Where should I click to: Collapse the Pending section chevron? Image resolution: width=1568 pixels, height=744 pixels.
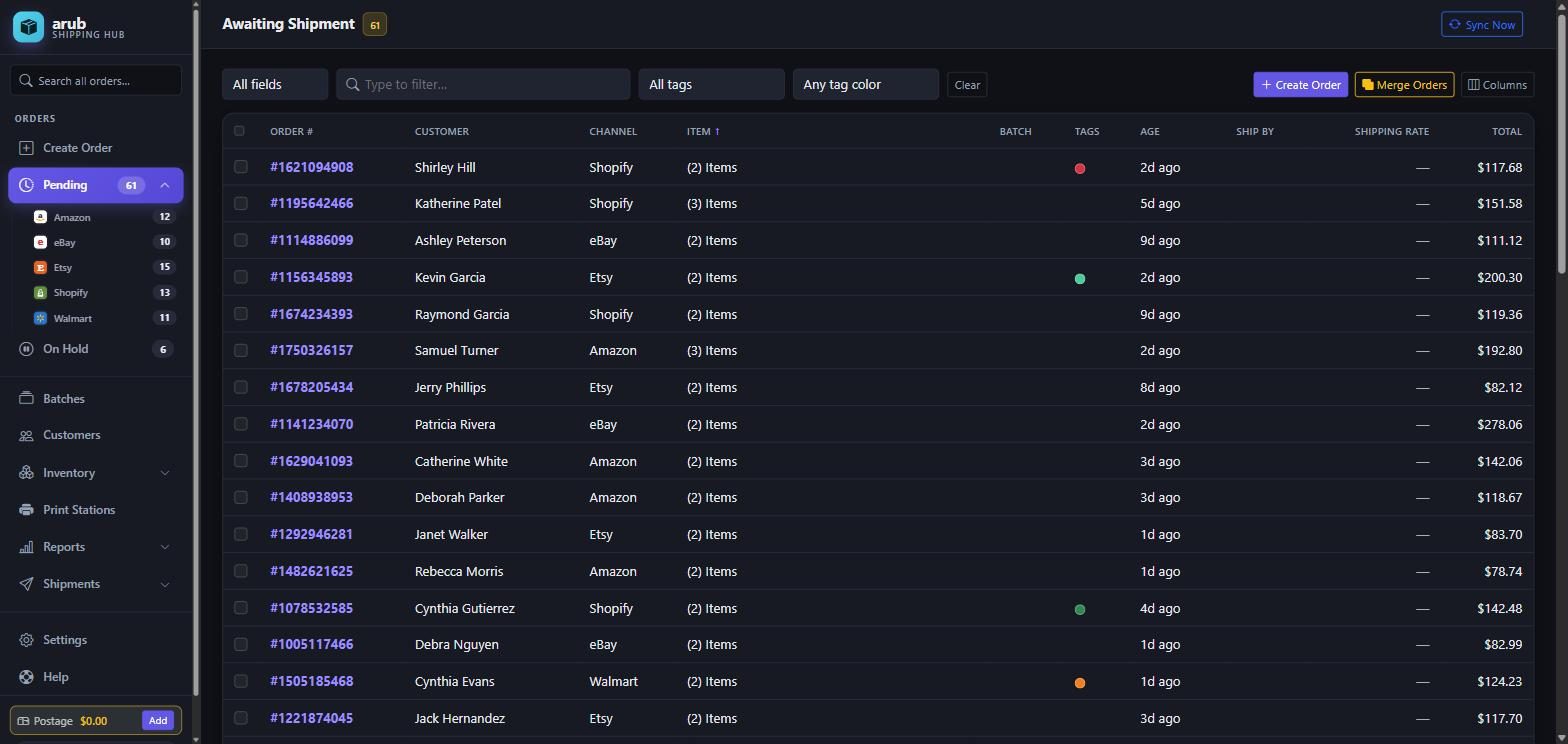(165, 185)
